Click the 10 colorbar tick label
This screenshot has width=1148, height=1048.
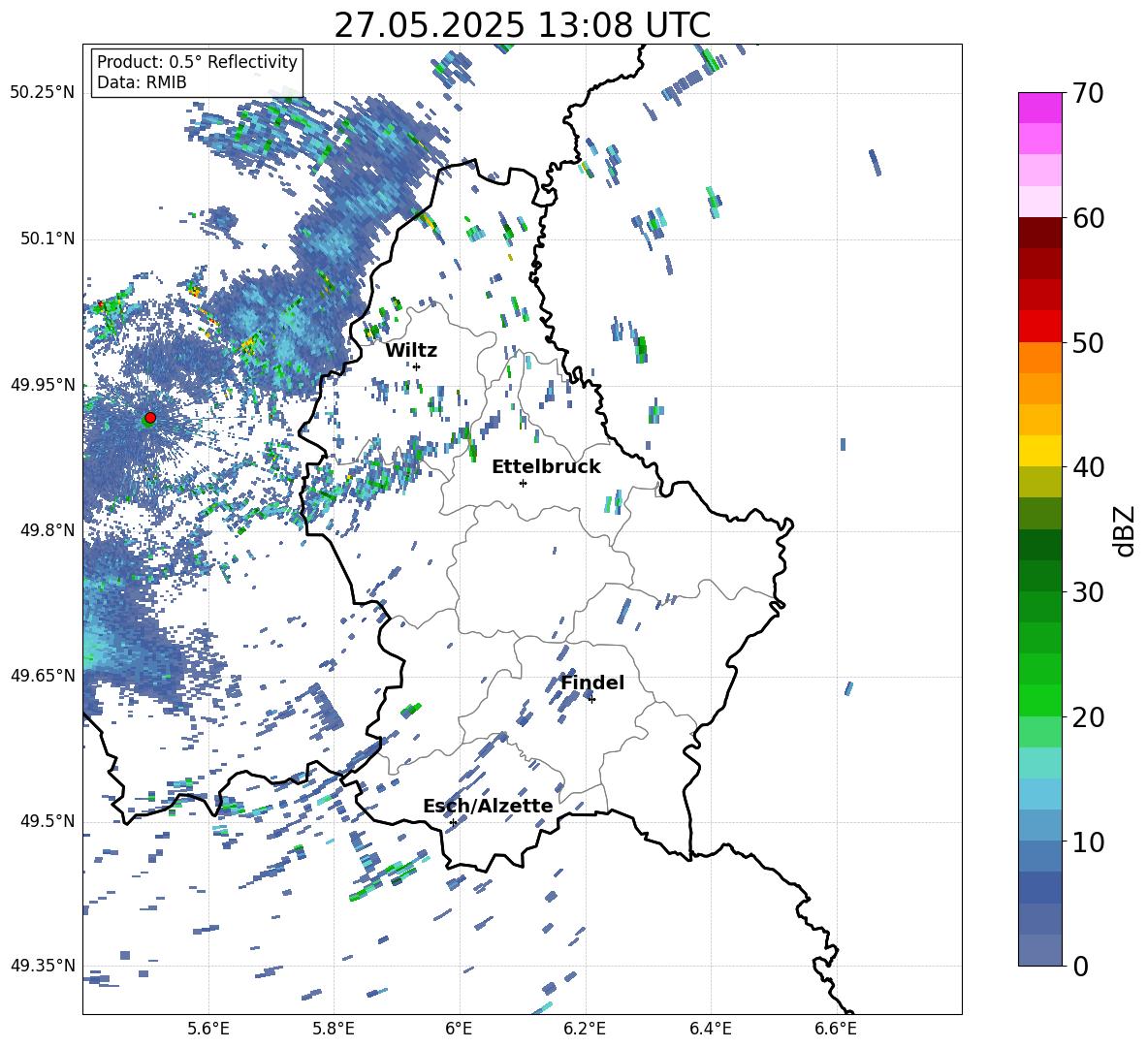(x=1089, y=842)
